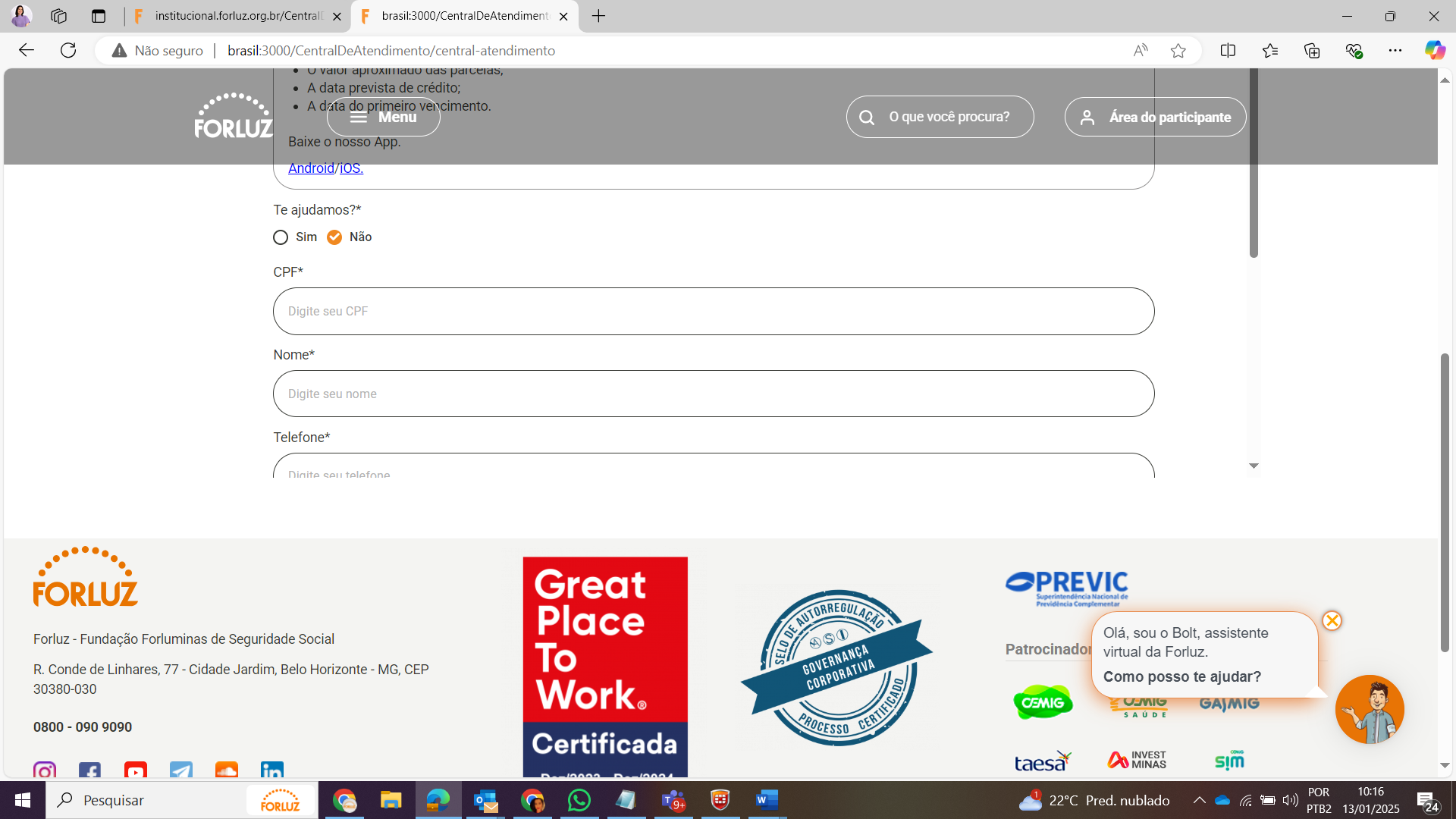Close the Bolt assistant chat bubble

coord(1332,621)
